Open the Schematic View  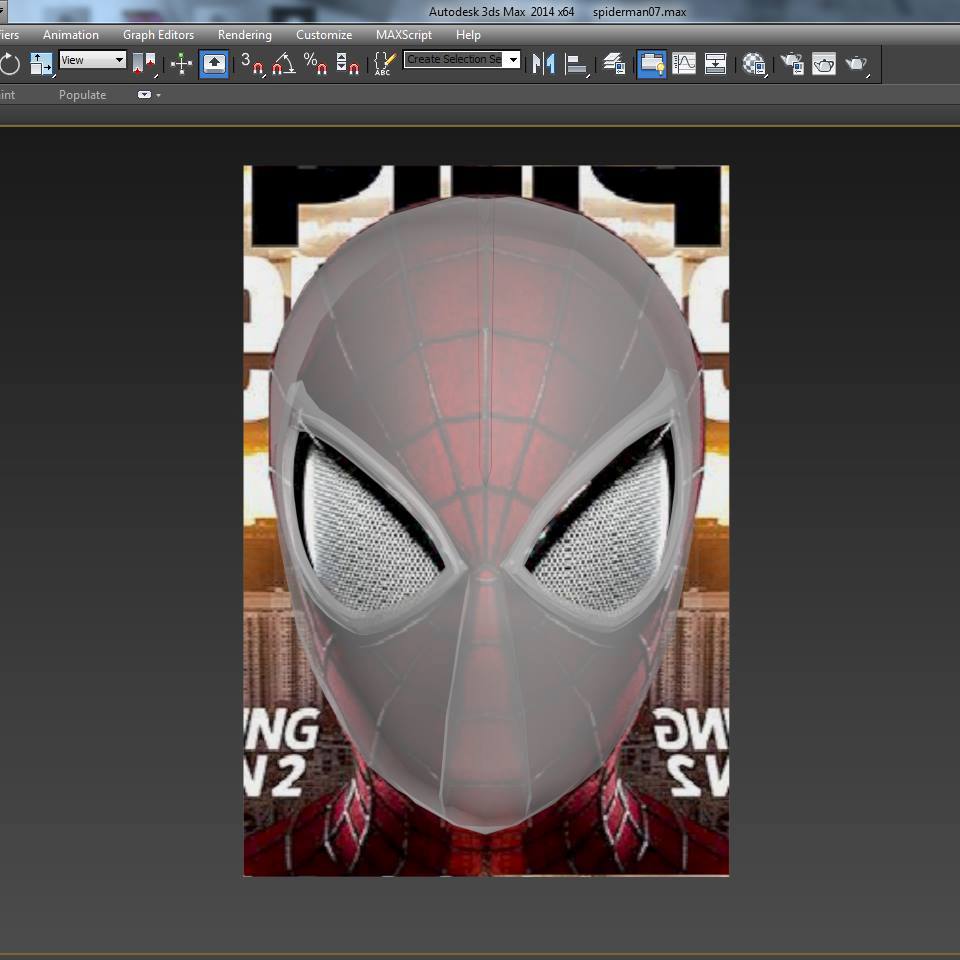pyautogui.click(x=715, y=64)
